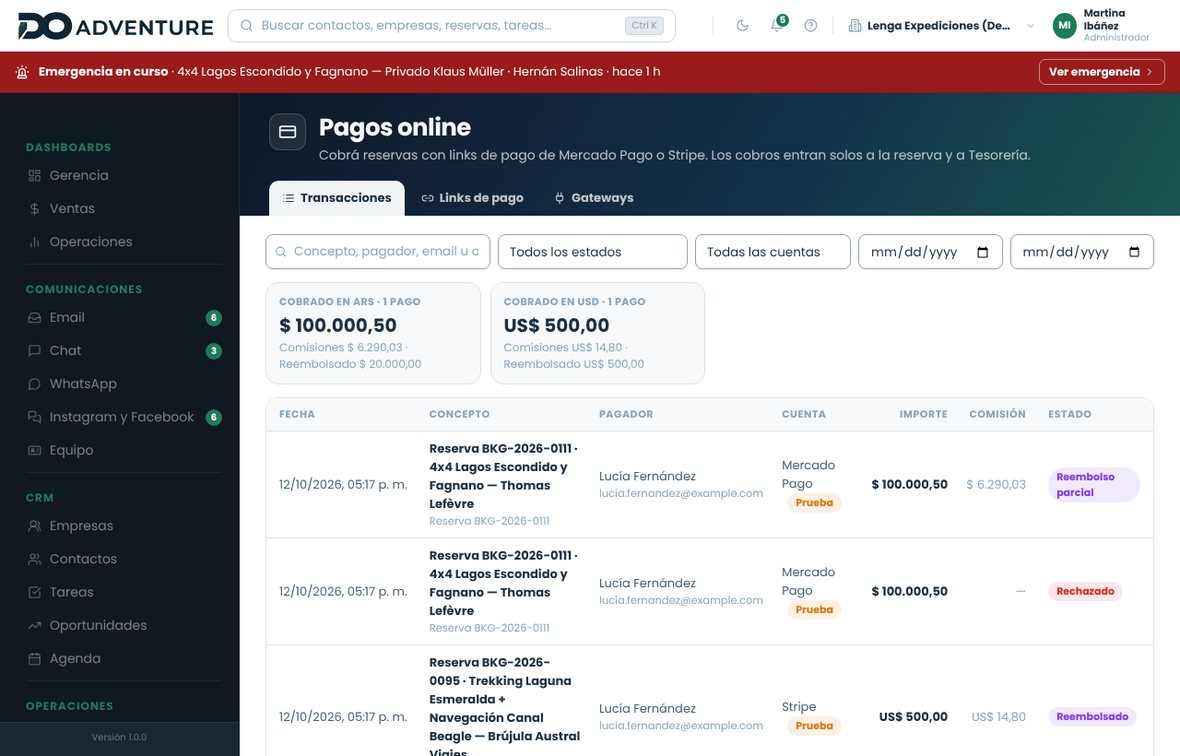
Task: Click the DO Adventure logo
Action: pyautogui.click(x=116, y=26)
